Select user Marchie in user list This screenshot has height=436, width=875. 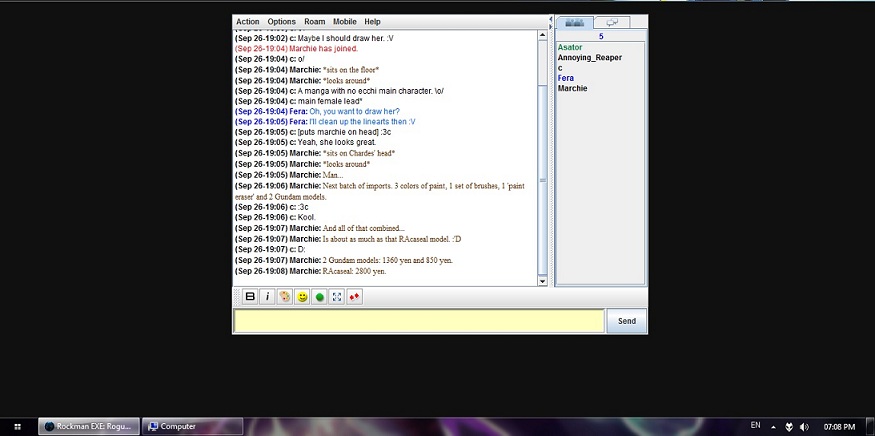click(x=572, y=88)
